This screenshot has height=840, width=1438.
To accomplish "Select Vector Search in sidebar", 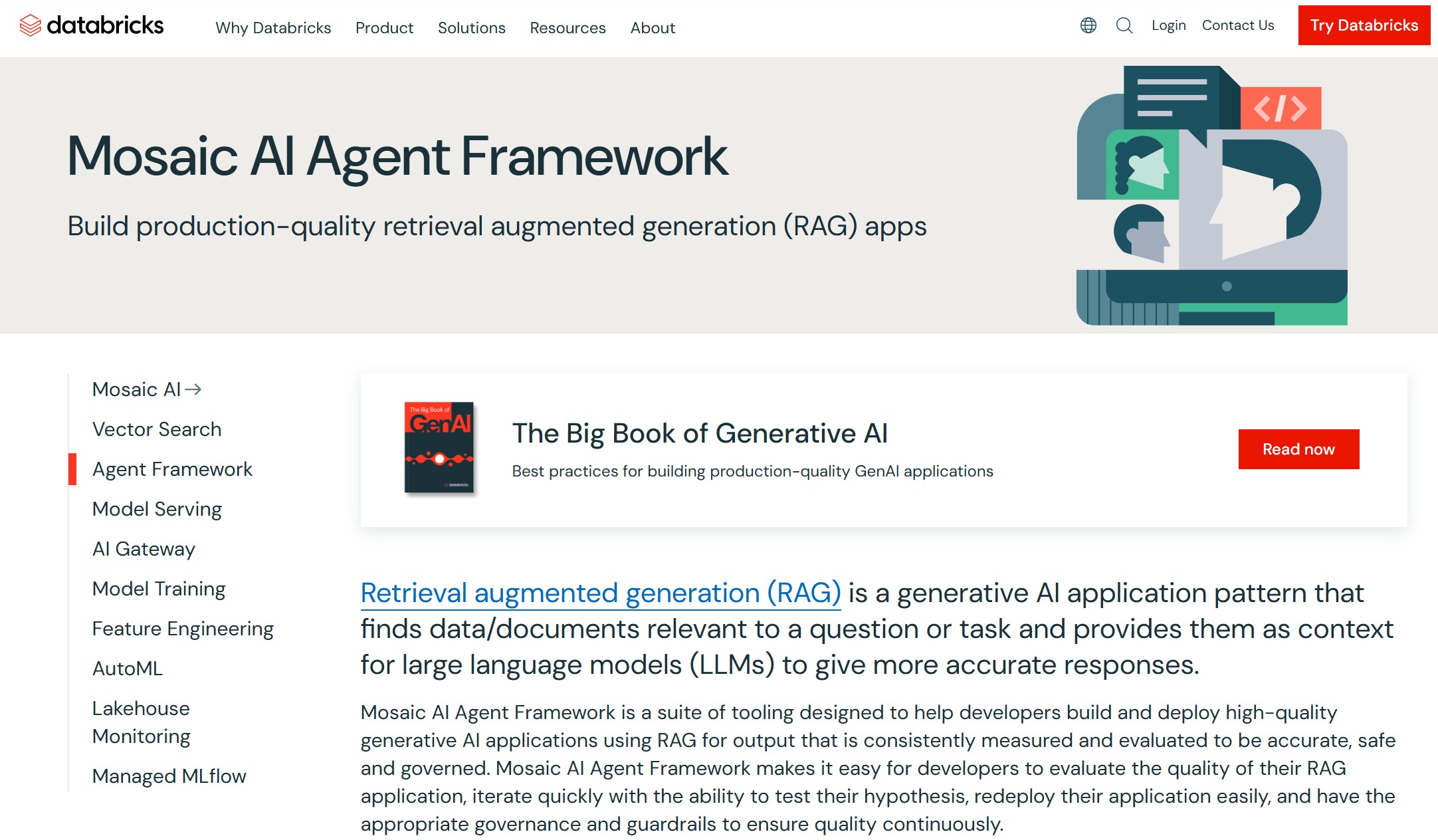I will [x=157, y=429].
